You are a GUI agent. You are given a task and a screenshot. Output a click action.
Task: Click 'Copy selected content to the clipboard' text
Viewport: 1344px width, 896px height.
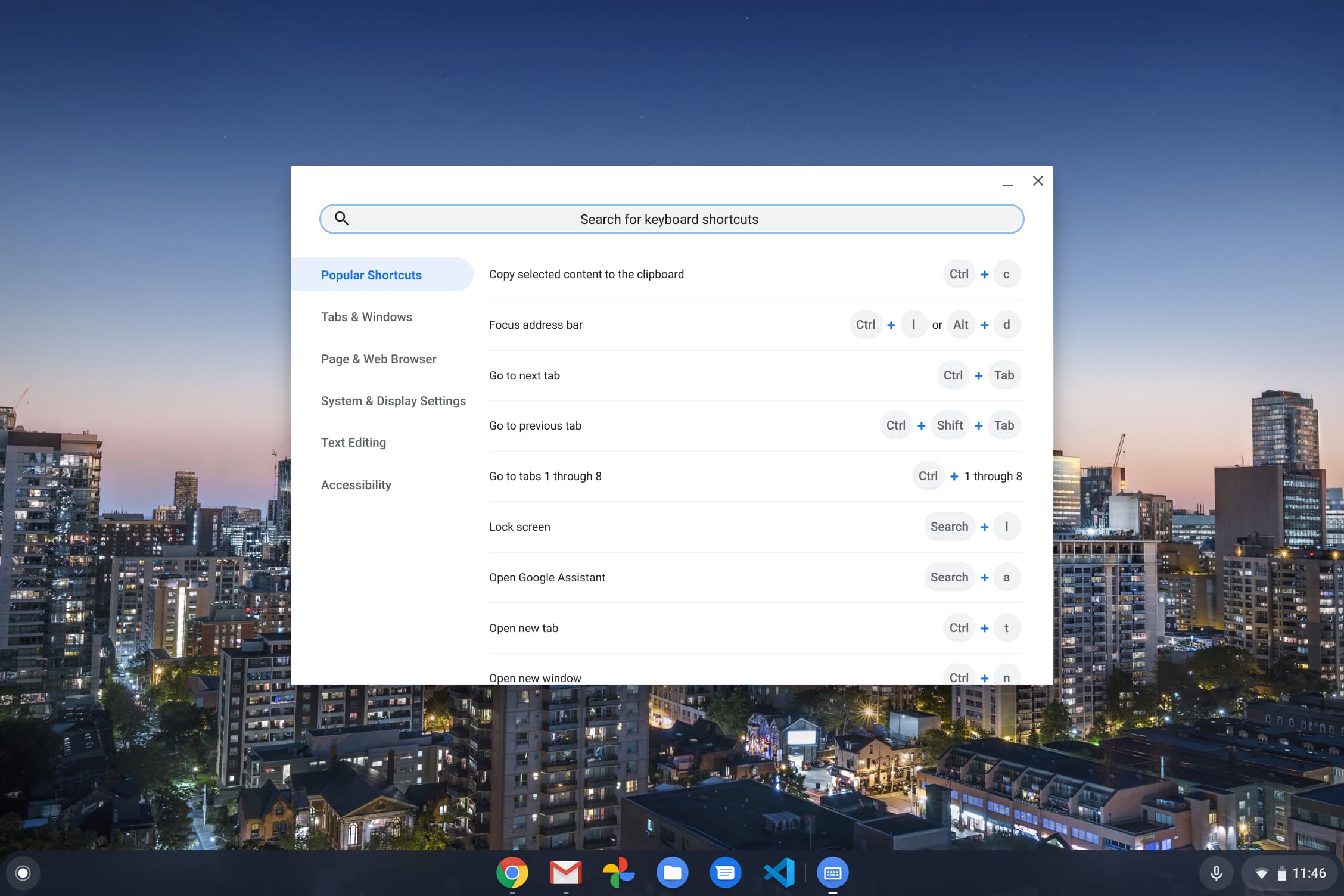tap(586, 274)
